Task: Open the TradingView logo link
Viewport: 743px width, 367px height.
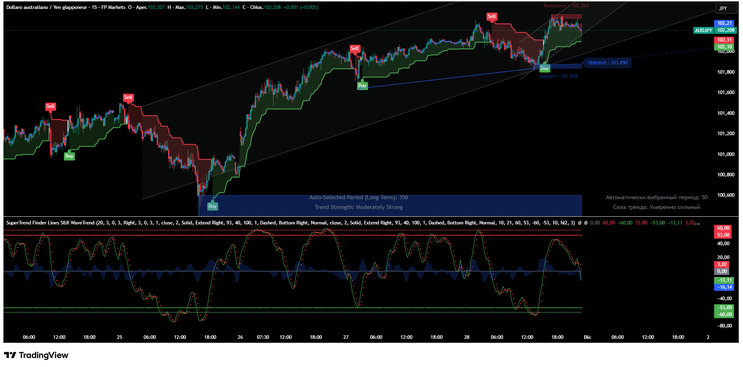Action: pos(36,355)
